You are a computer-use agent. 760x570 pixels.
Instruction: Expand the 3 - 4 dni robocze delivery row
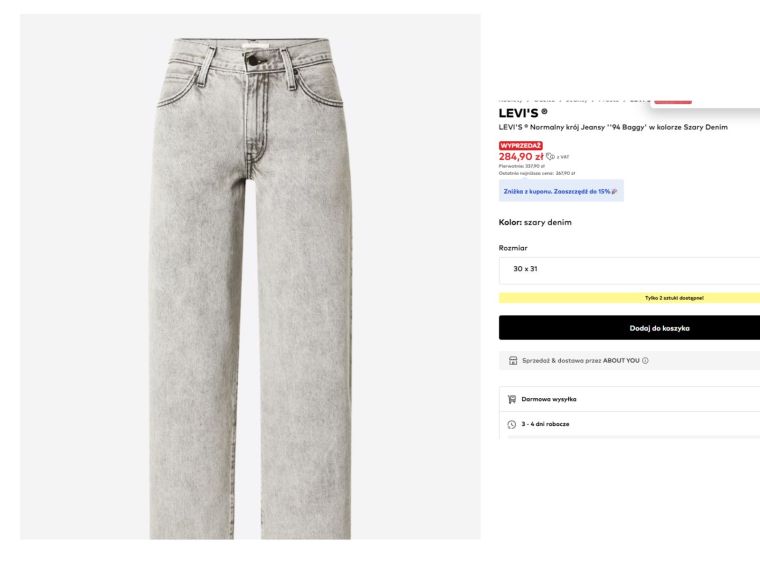click(629, 424)
